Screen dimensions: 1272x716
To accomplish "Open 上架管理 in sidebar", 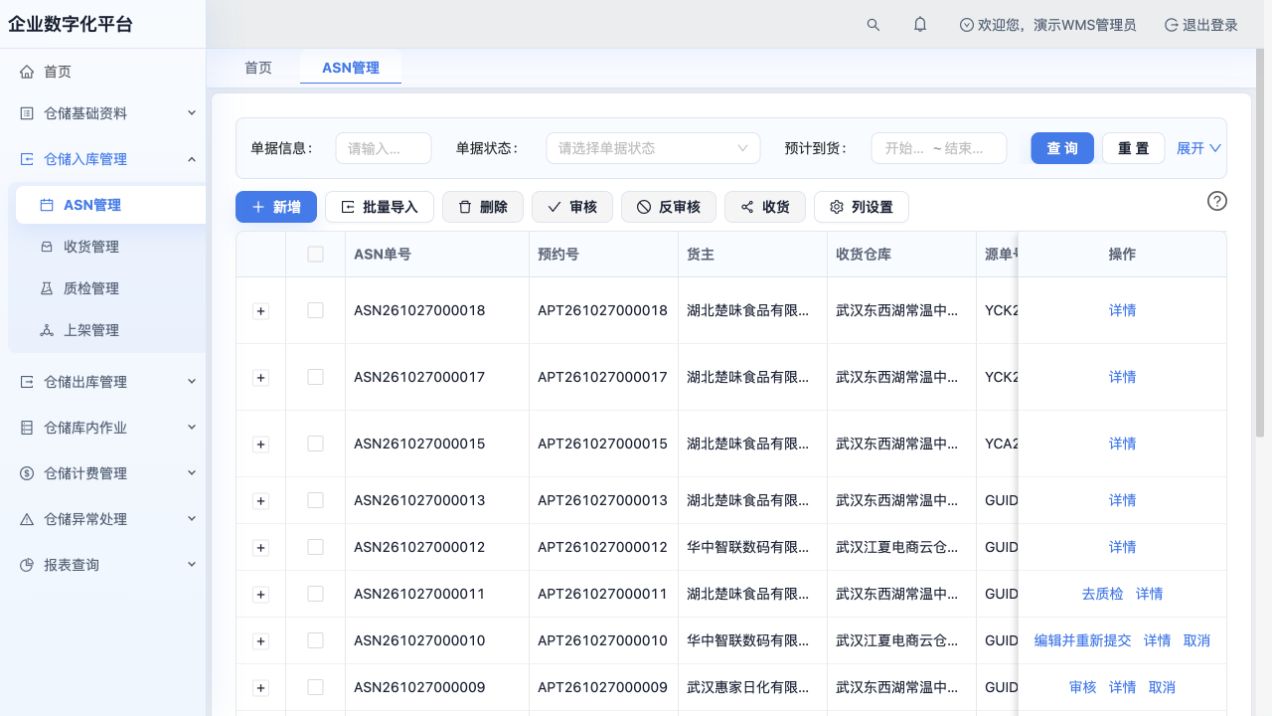I will coord(106,331).
